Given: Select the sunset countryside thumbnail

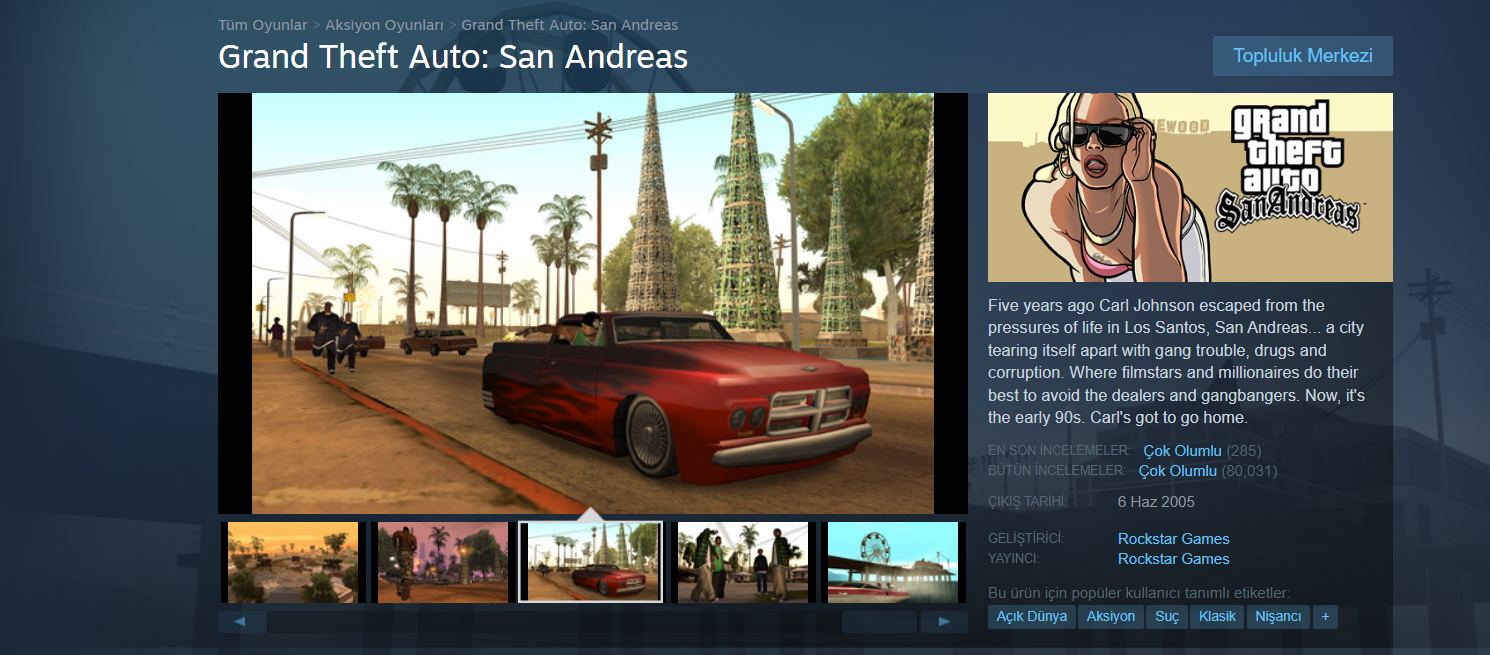Looking at the screenshot, I should point(293,563).
